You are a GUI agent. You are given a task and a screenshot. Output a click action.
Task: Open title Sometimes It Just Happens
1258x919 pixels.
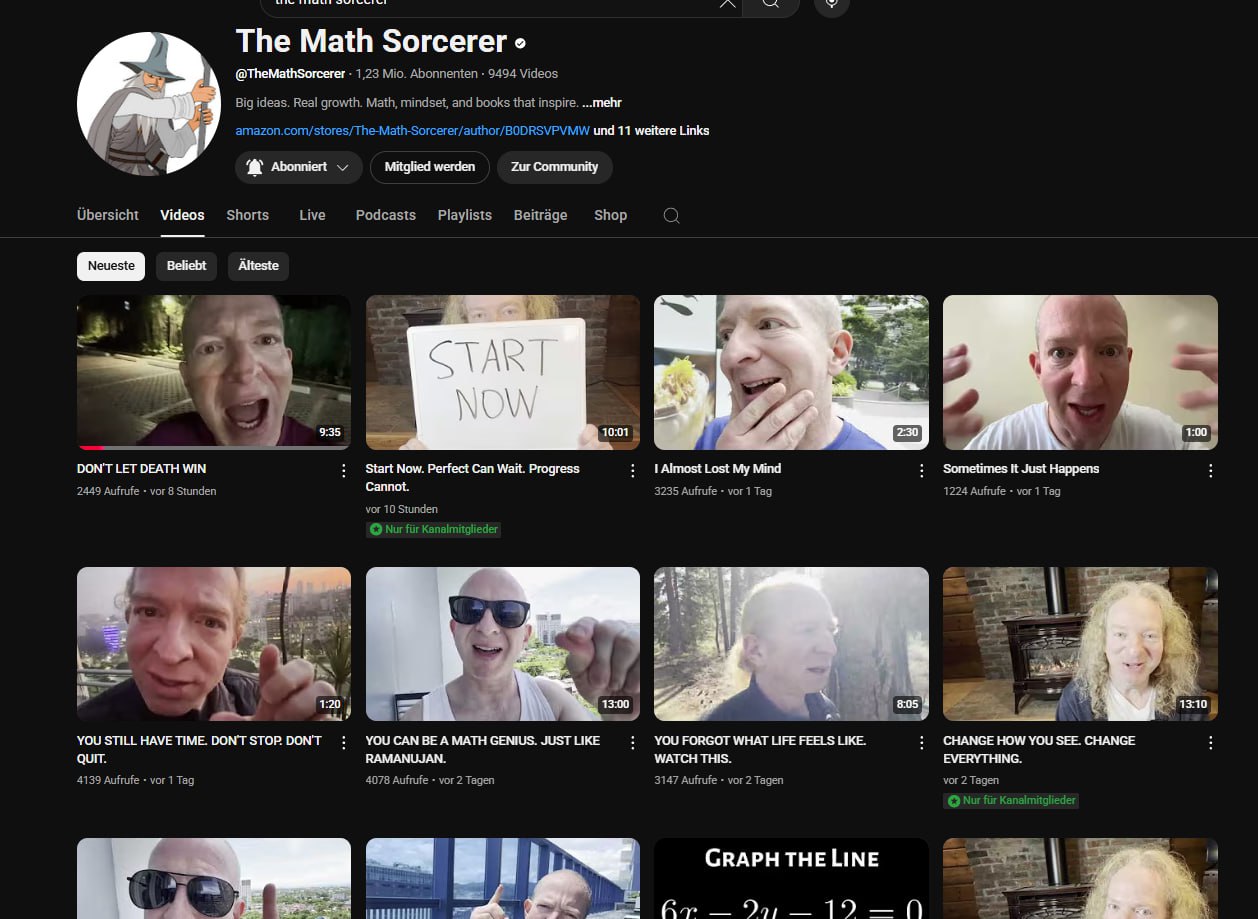[1021, 468]
